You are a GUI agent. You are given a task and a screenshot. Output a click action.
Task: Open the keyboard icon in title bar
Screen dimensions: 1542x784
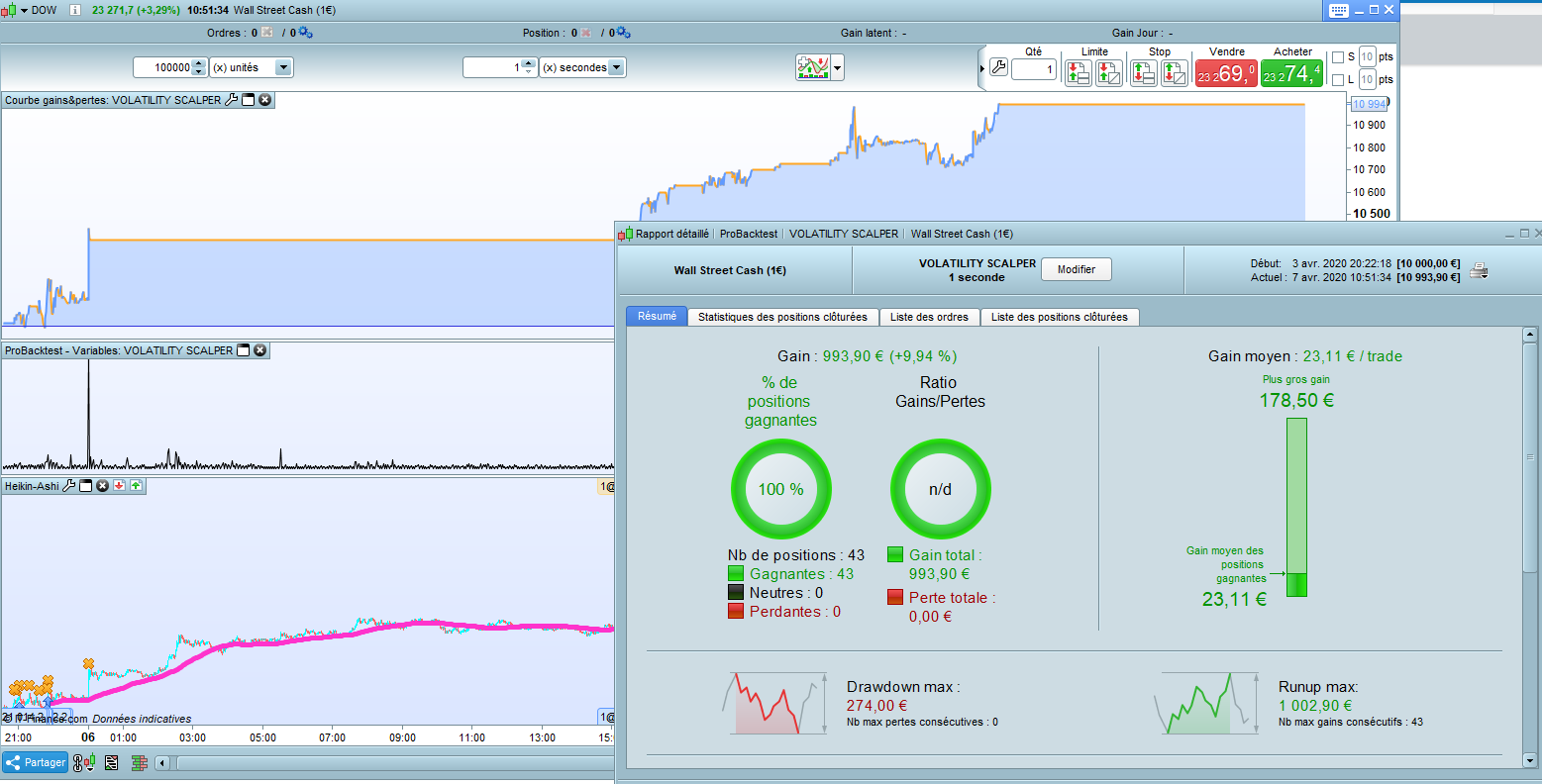click(1338, 10)
